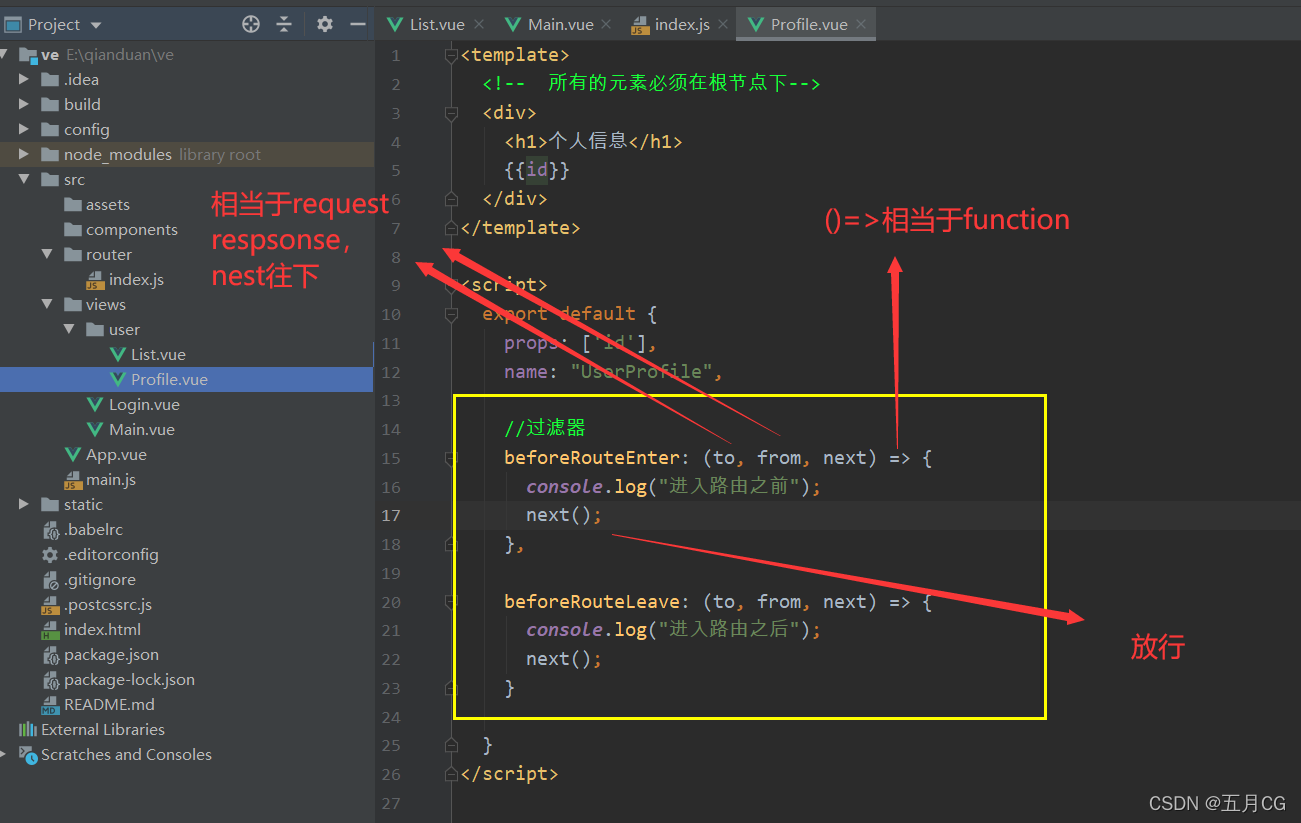Click the Vue icon of Login.vue
Viewport: 1301px width, 823px height.
[95, 404]
